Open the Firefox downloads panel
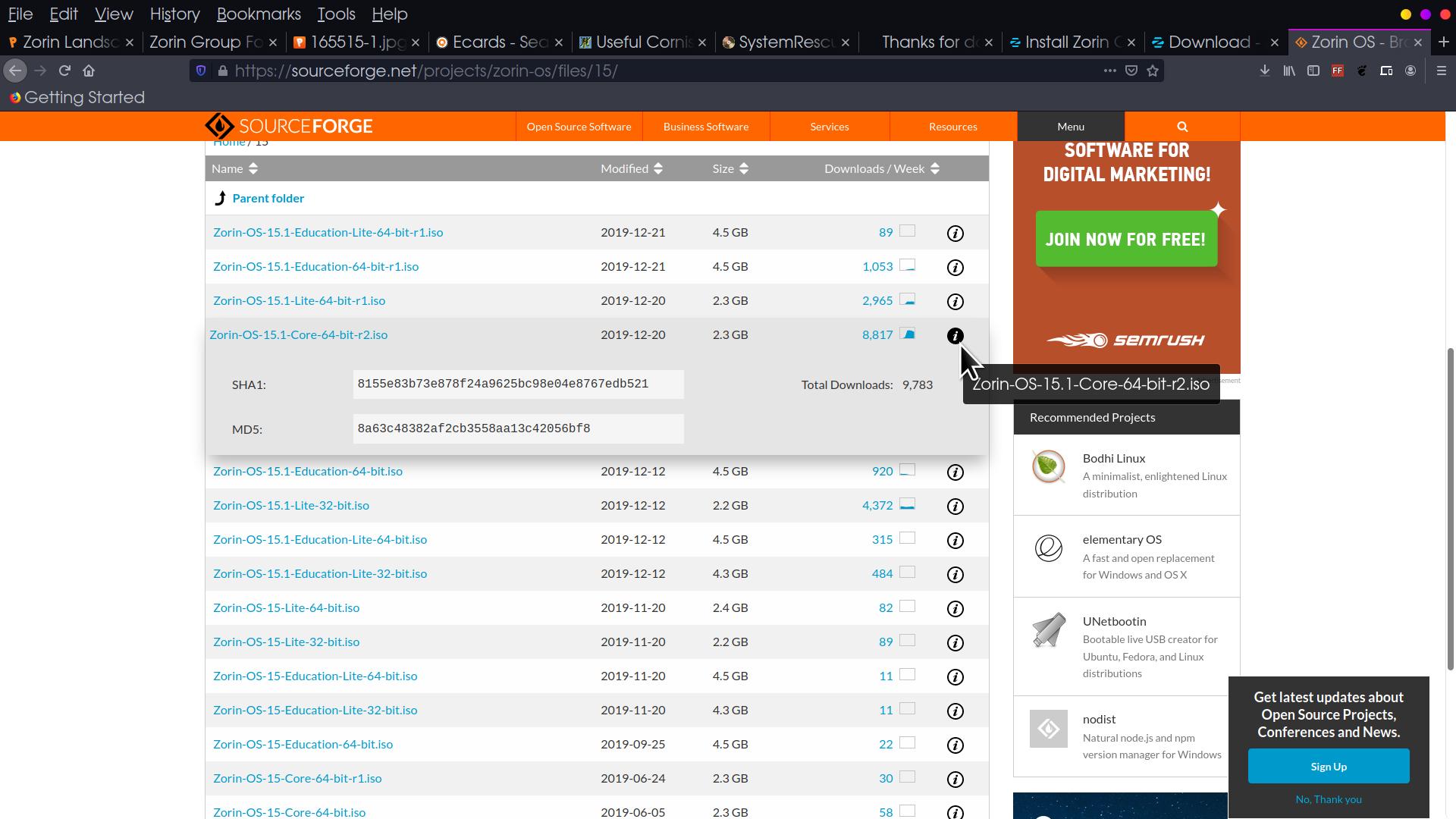The width and height of the screenshot is (1456, 819). click(x=1264, y=71)
